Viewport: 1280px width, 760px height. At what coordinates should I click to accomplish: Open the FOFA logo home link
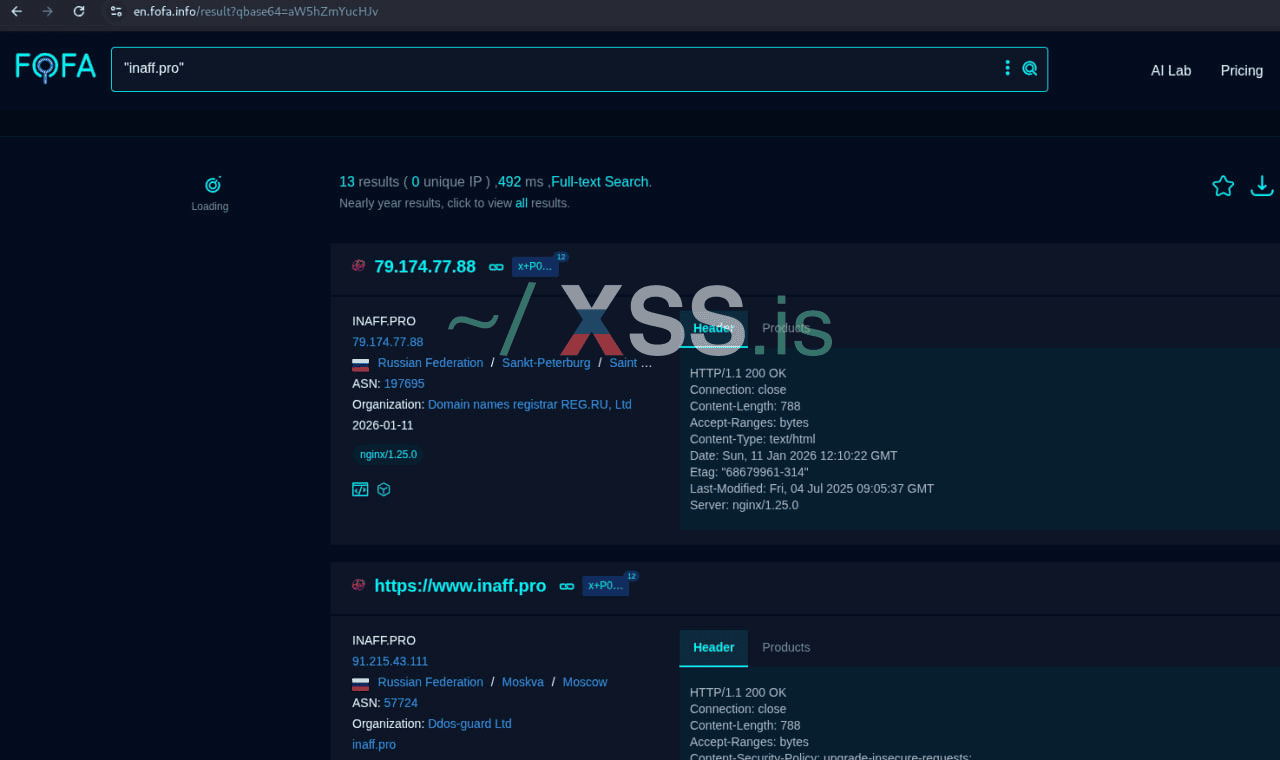pyautogui.click(x=56, y=67)
